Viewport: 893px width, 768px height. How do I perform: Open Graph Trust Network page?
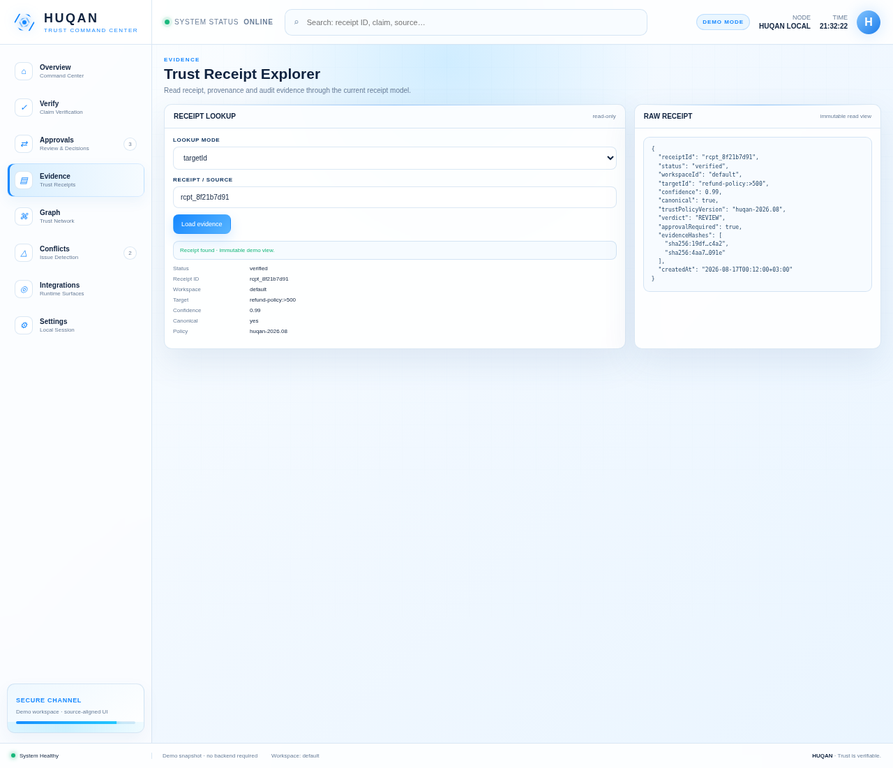point(76,216)
